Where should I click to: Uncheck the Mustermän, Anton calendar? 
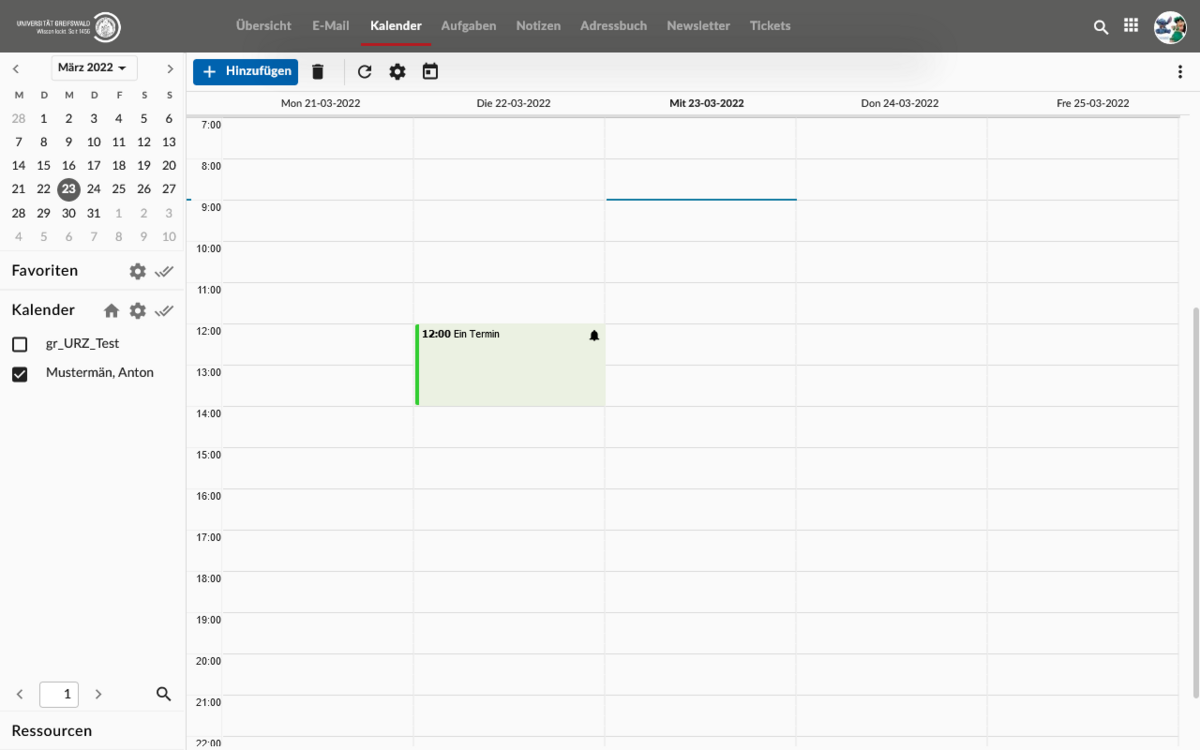[x=20, y=374]
